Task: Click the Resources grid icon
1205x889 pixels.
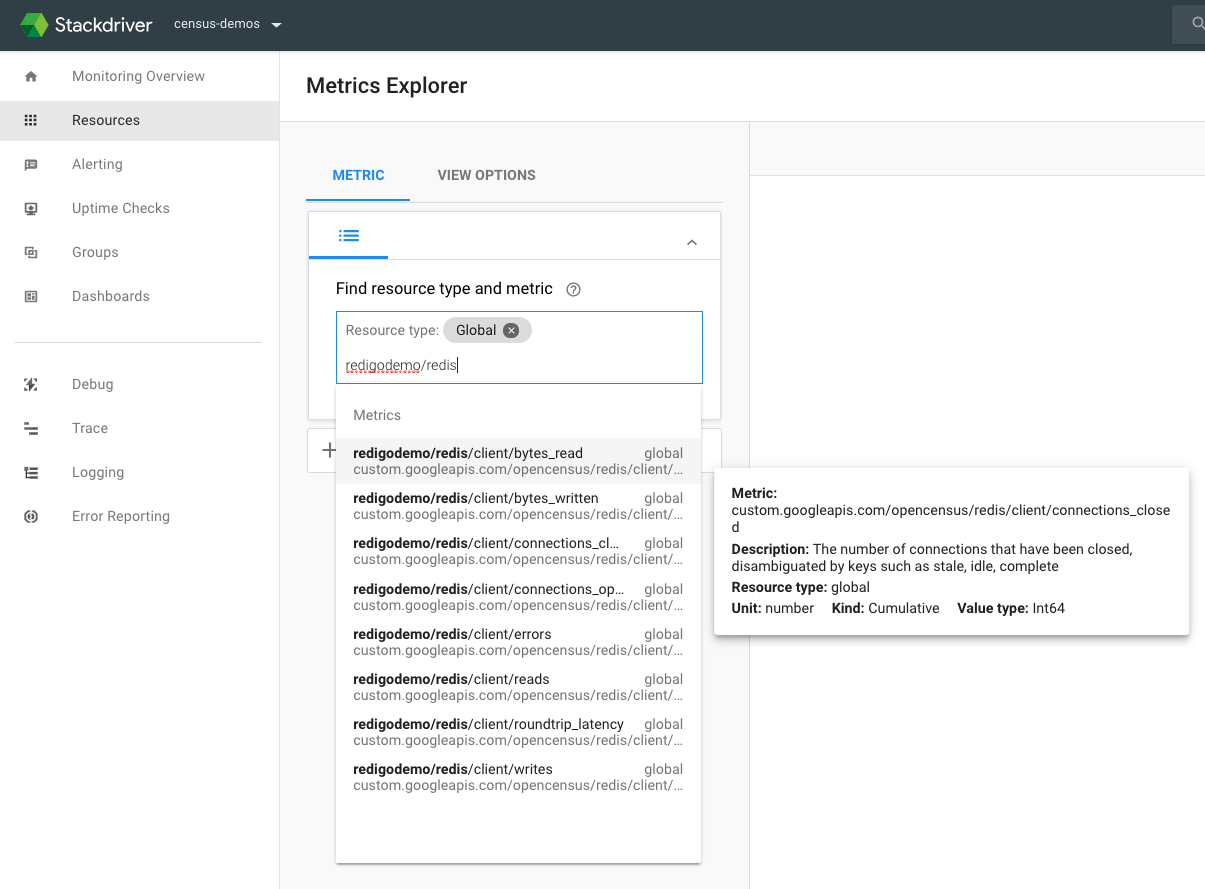Action: [x=31, y=120]
